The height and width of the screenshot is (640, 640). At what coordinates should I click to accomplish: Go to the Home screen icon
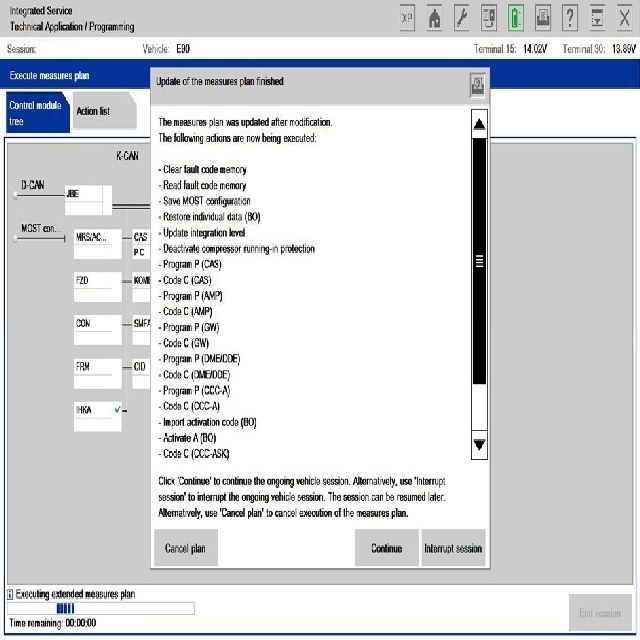[434, 18]
